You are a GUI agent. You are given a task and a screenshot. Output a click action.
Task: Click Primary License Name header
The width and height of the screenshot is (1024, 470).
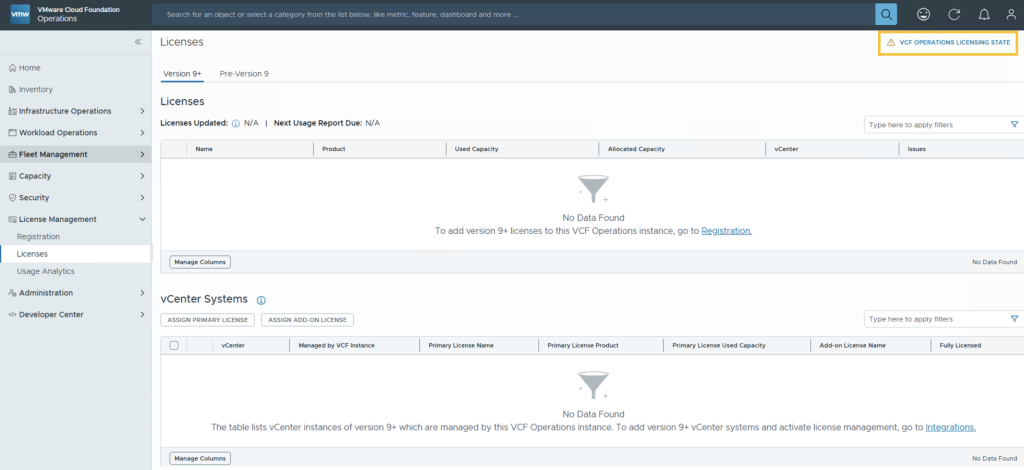[461, 345]
